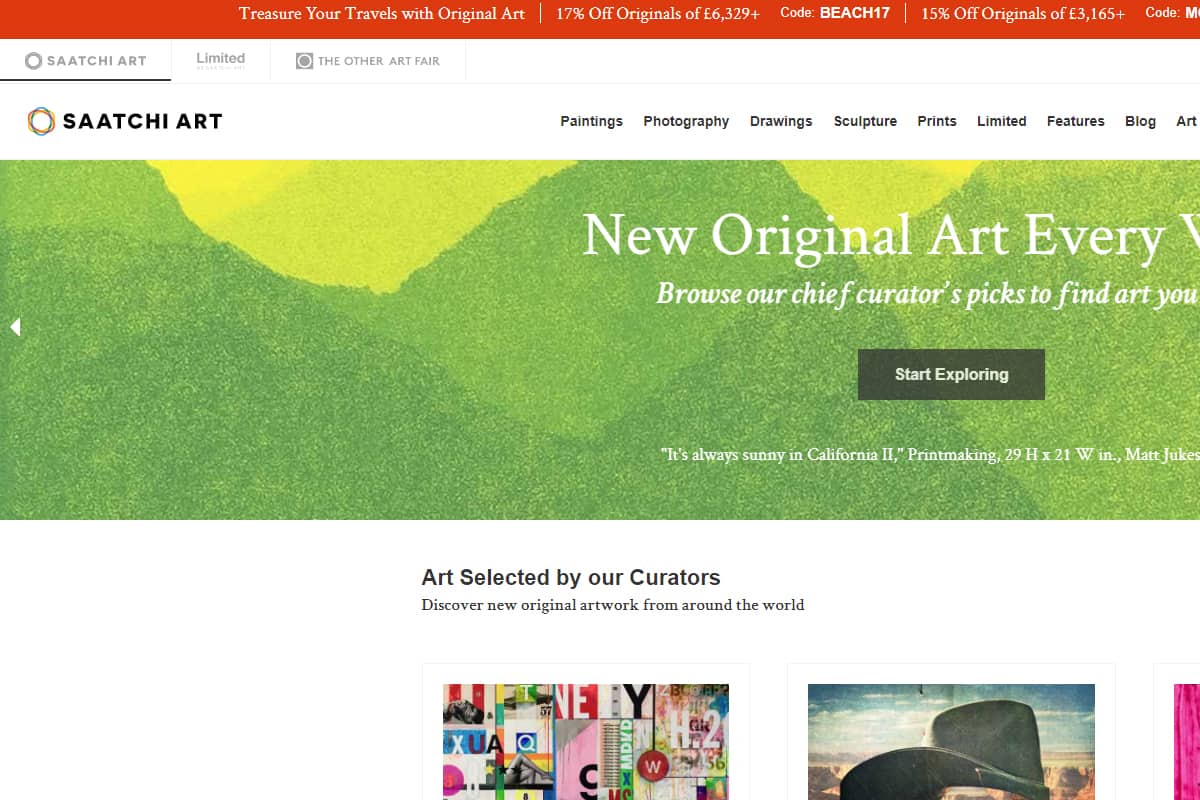
Task: Open the Limited tab at top
Action: click(x=220, y=60)
